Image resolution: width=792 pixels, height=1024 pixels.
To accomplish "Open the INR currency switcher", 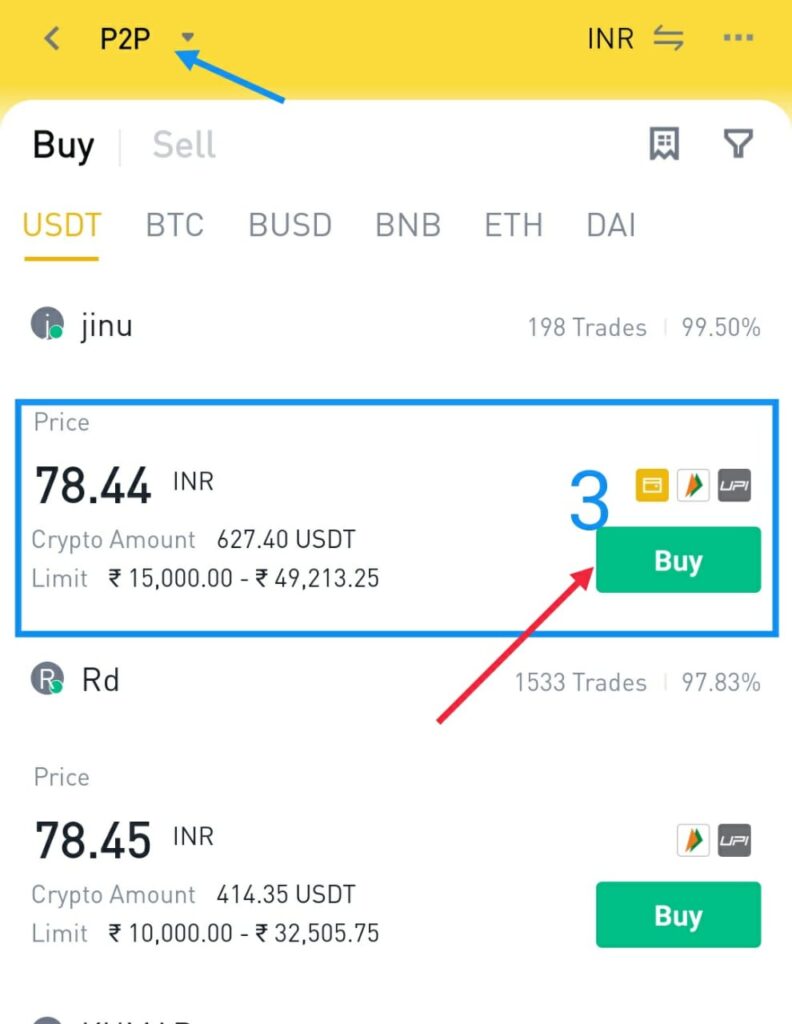I will (x=610, y=39).
